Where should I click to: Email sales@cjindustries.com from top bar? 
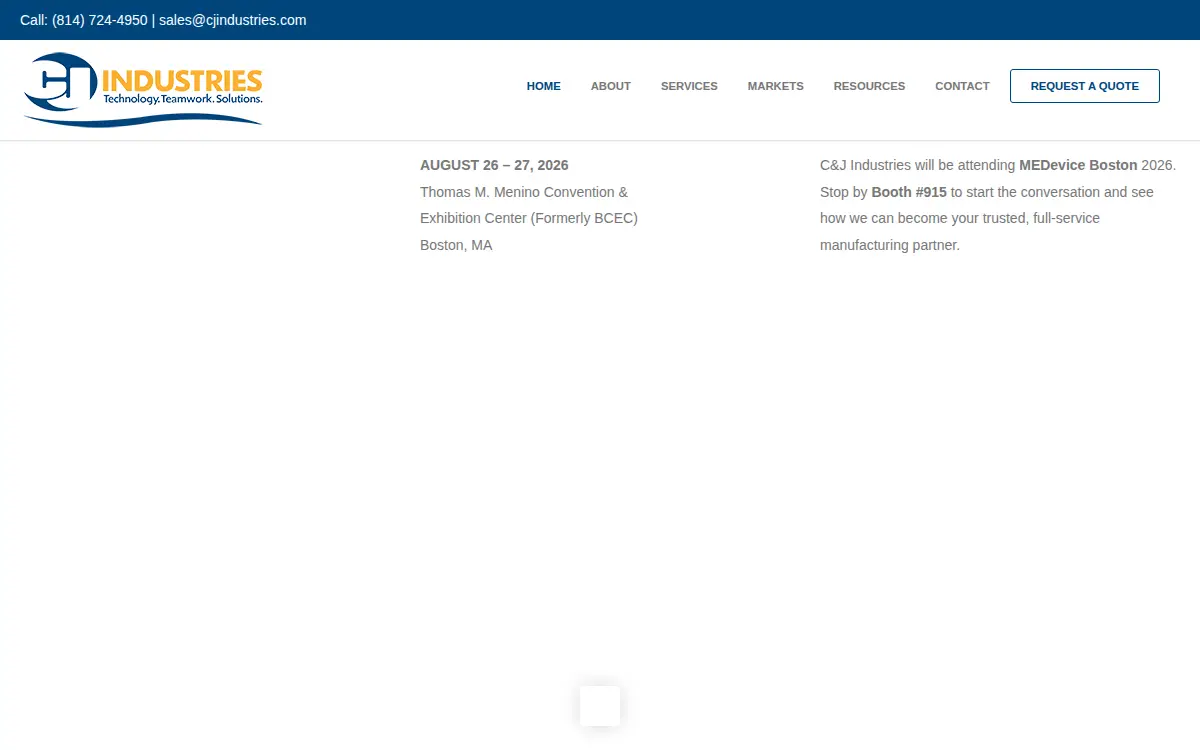233,20
